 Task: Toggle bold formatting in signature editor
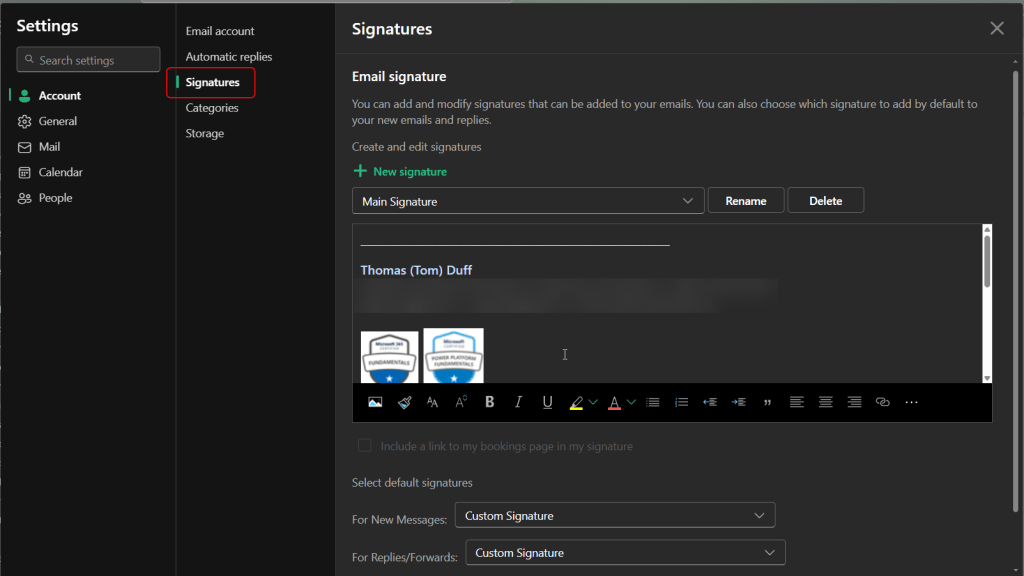click(x=489, y=402)
